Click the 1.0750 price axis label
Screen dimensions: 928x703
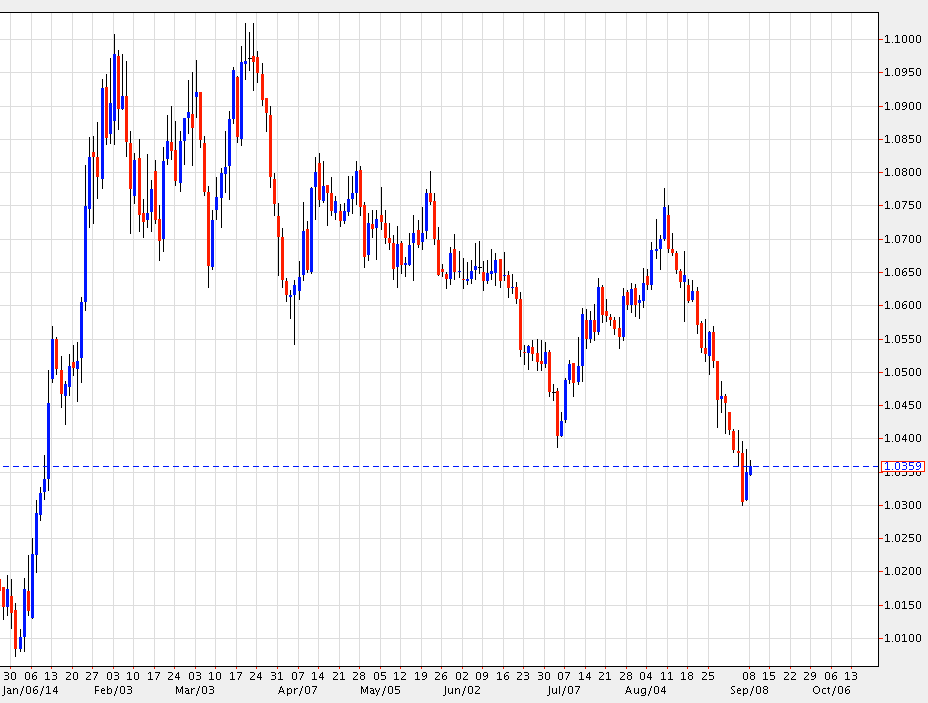(x=903, y=205)
